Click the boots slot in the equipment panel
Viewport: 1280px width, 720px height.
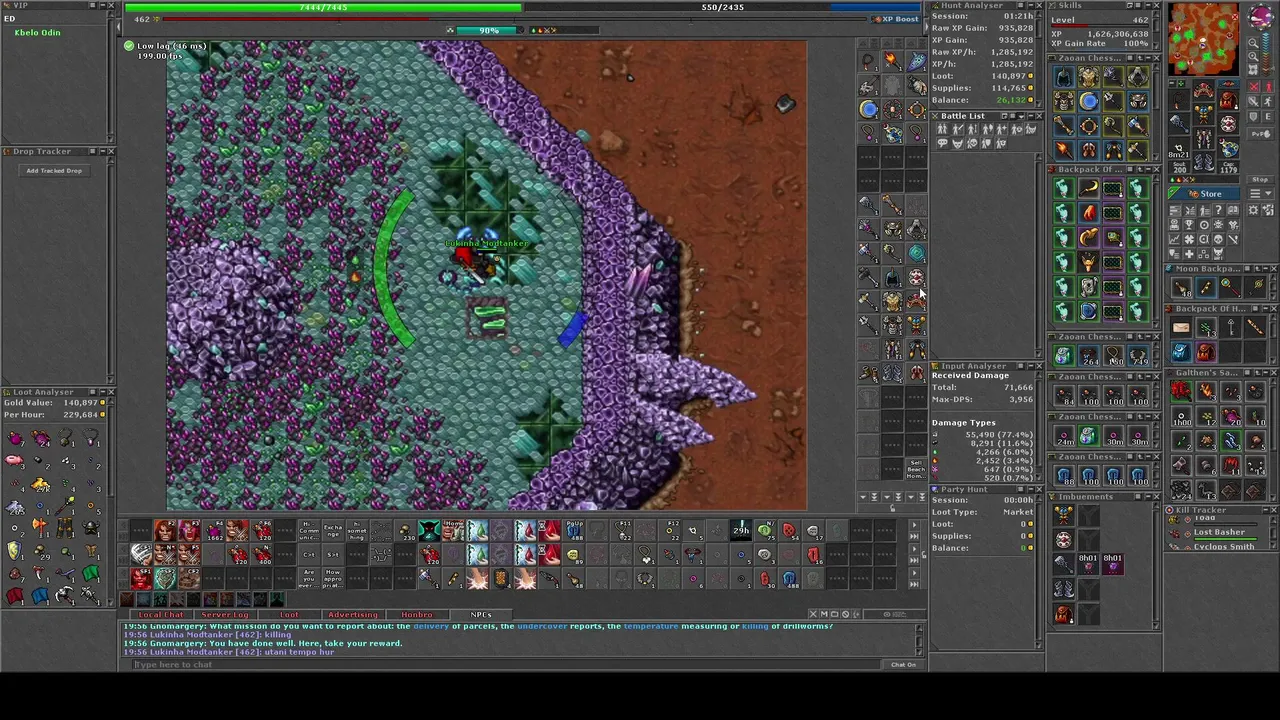1204,162
